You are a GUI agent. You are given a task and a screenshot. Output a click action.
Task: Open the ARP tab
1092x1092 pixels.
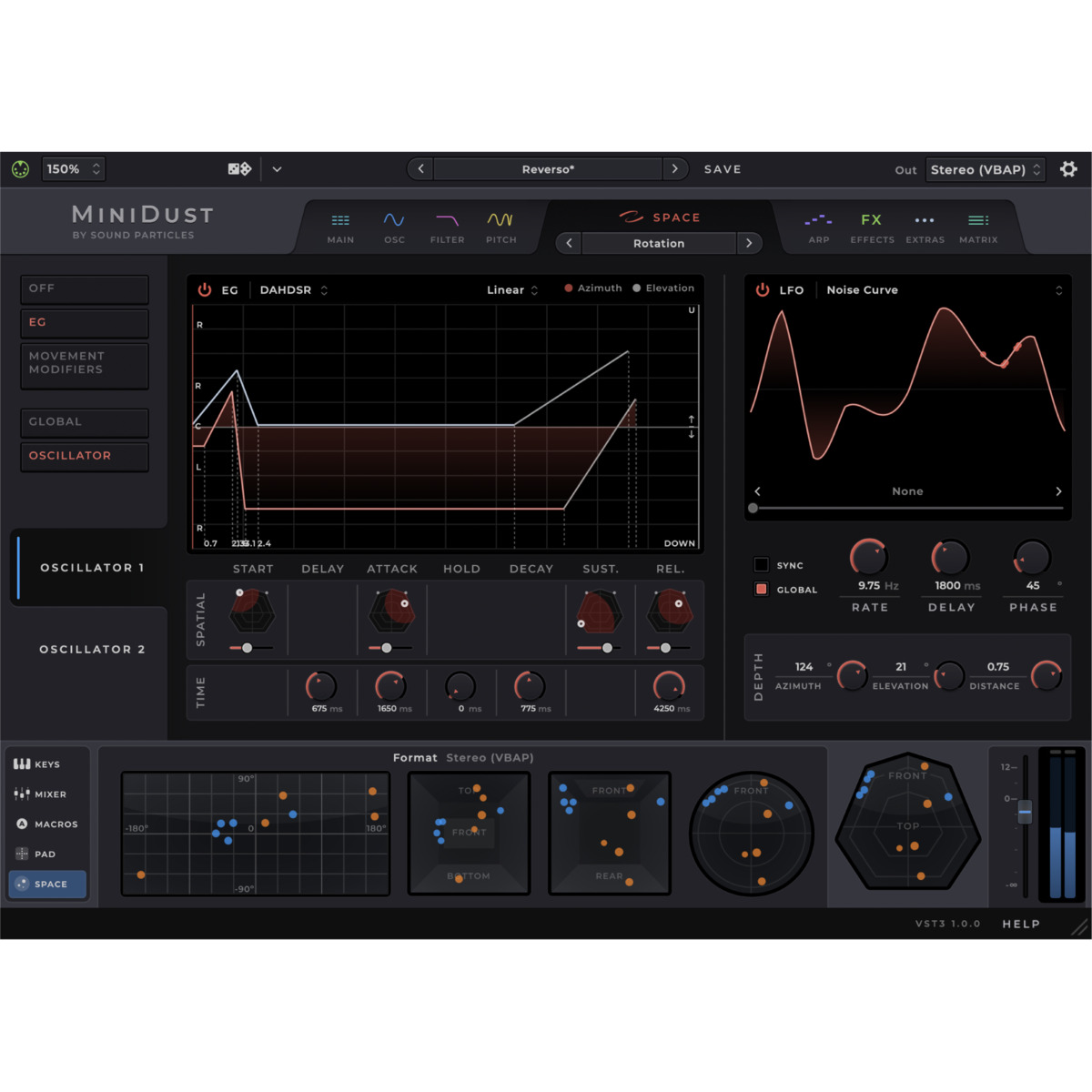818,227
